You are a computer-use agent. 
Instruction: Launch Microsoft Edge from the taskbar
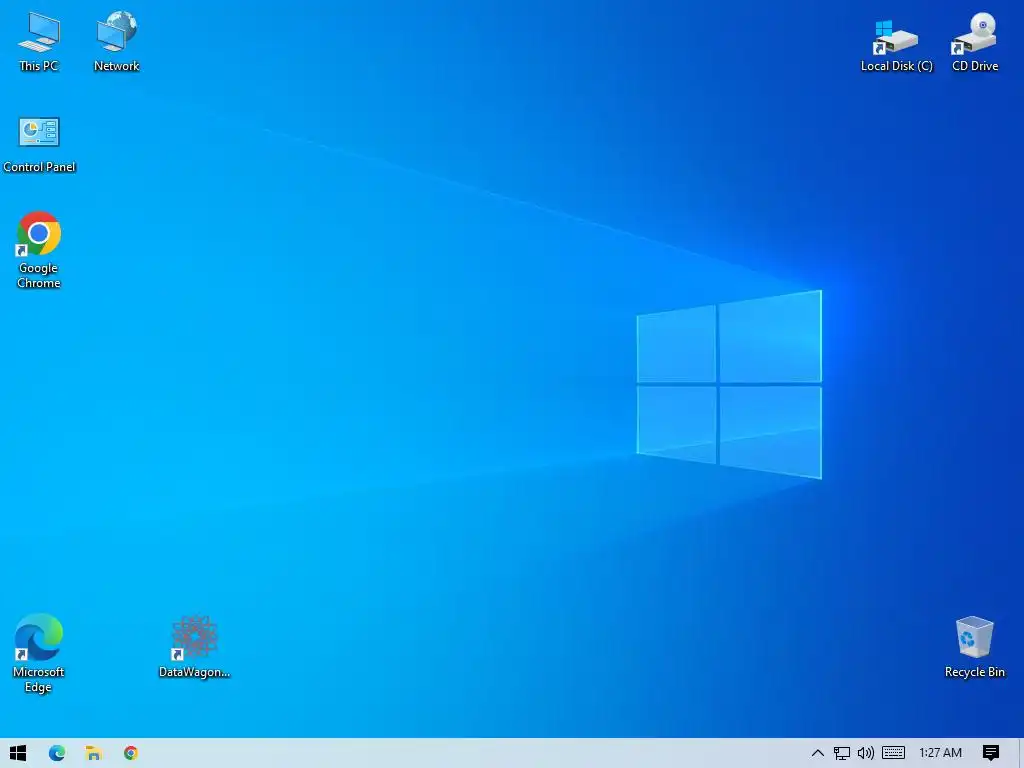coord(57,753)
